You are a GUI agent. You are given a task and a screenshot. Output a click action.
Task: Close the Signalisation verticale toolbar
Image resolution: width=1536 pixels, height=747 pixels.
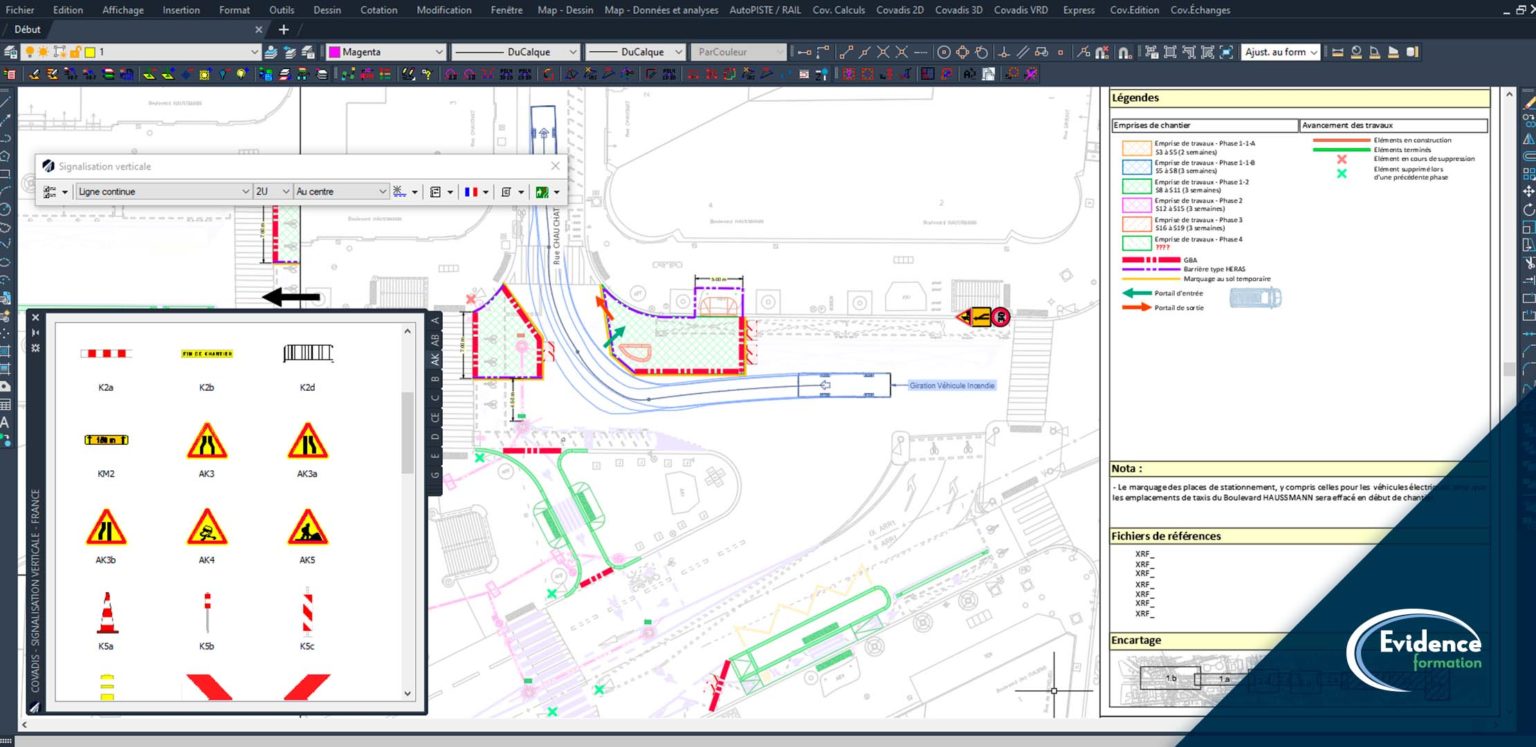[555, 166]
